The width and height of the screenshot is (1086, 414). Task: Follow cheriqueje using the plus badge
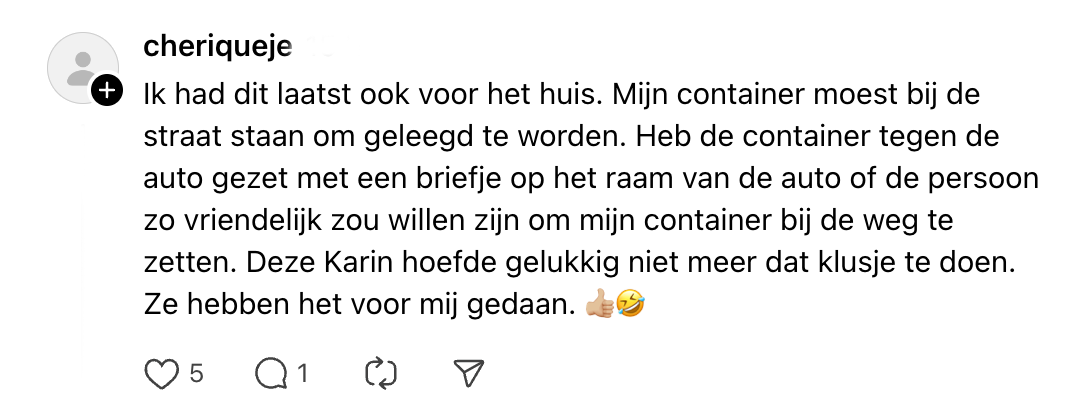tap(106, 91)
